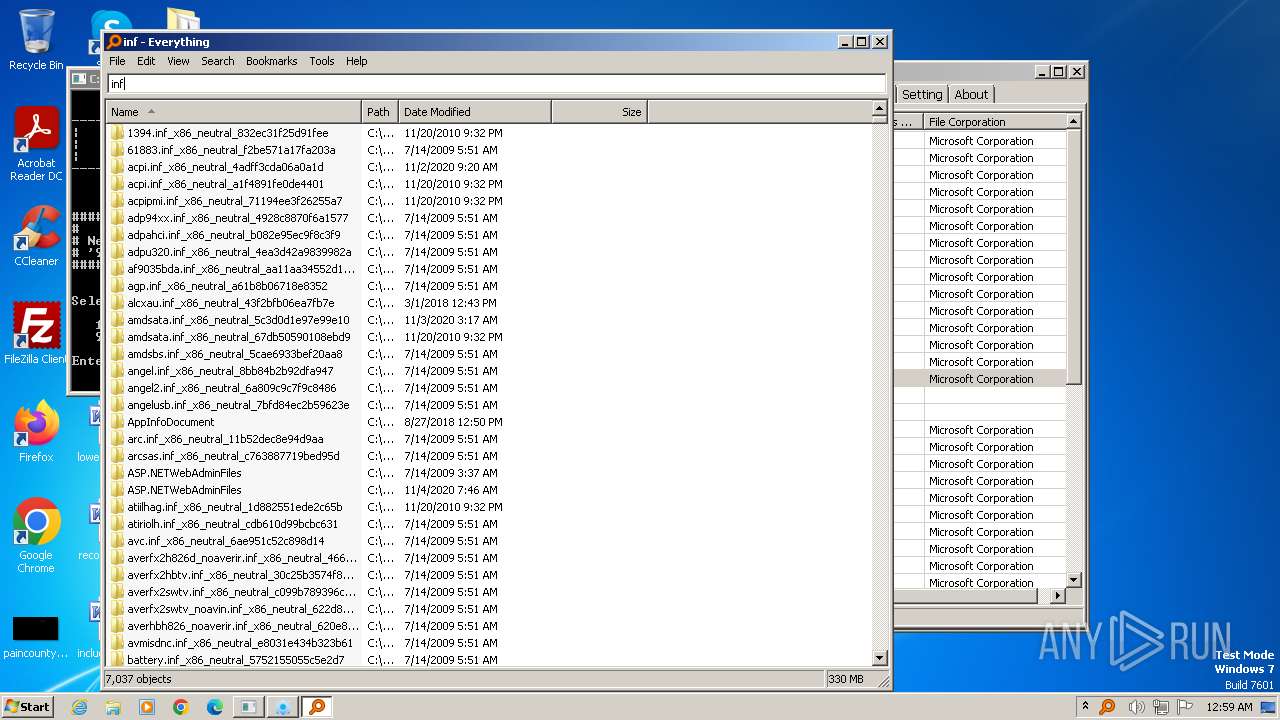Open the Bookmarks menu
This screenshot has width=1280, height=720.
click(271, 61)
